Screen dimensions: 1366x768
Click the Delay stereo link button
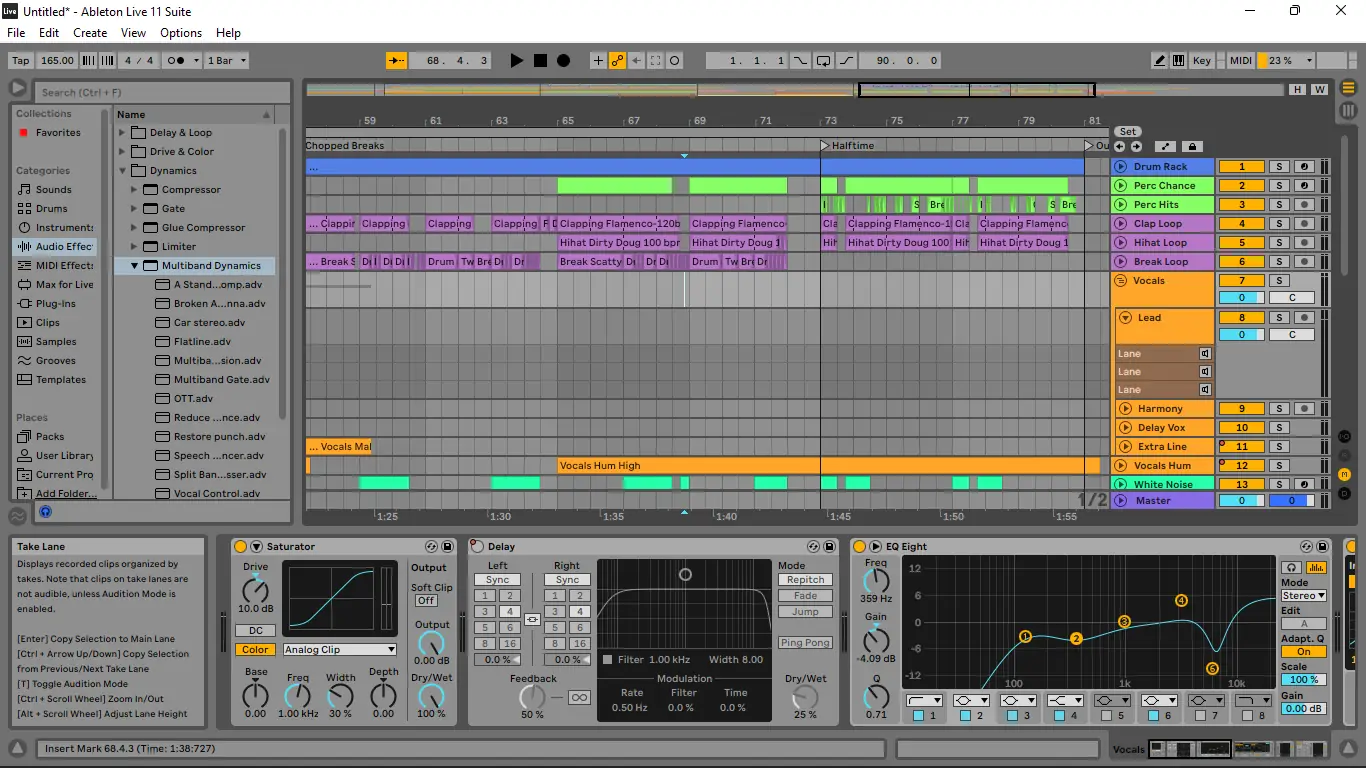(532, 620)
